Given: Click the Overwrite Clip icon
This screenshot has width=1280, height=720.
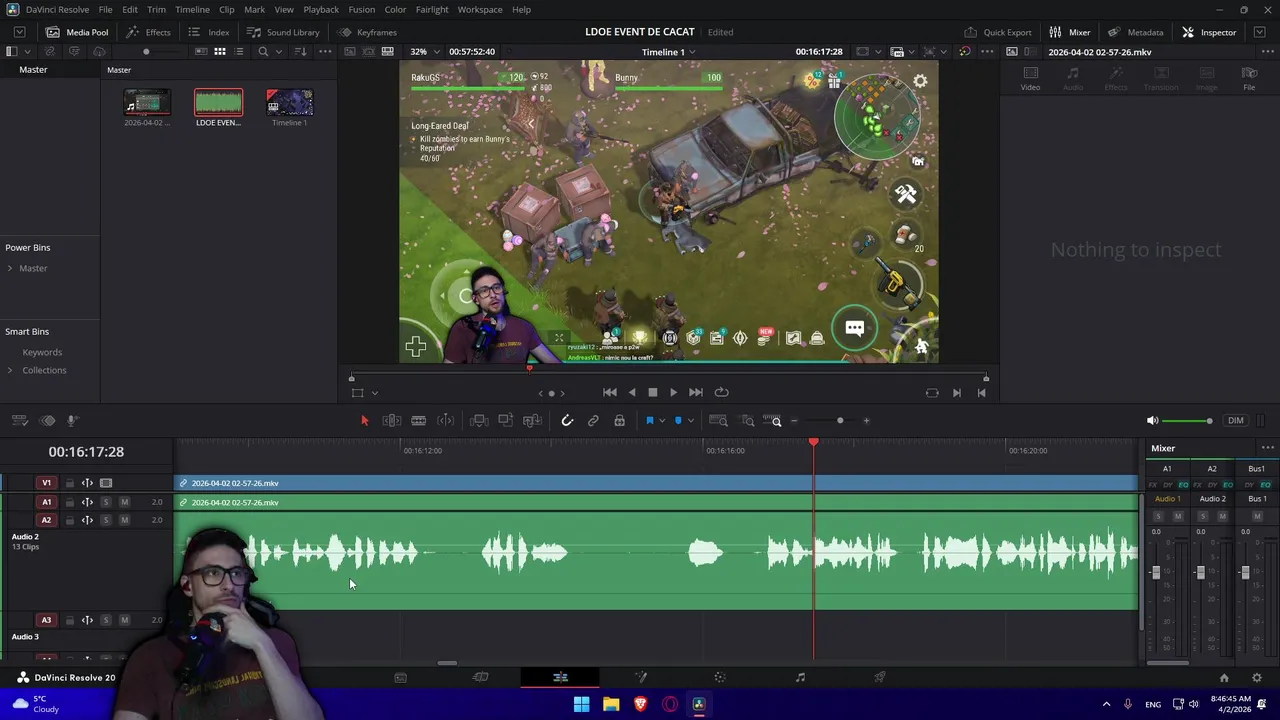Looking at the screenshot, I should (506, 421).
